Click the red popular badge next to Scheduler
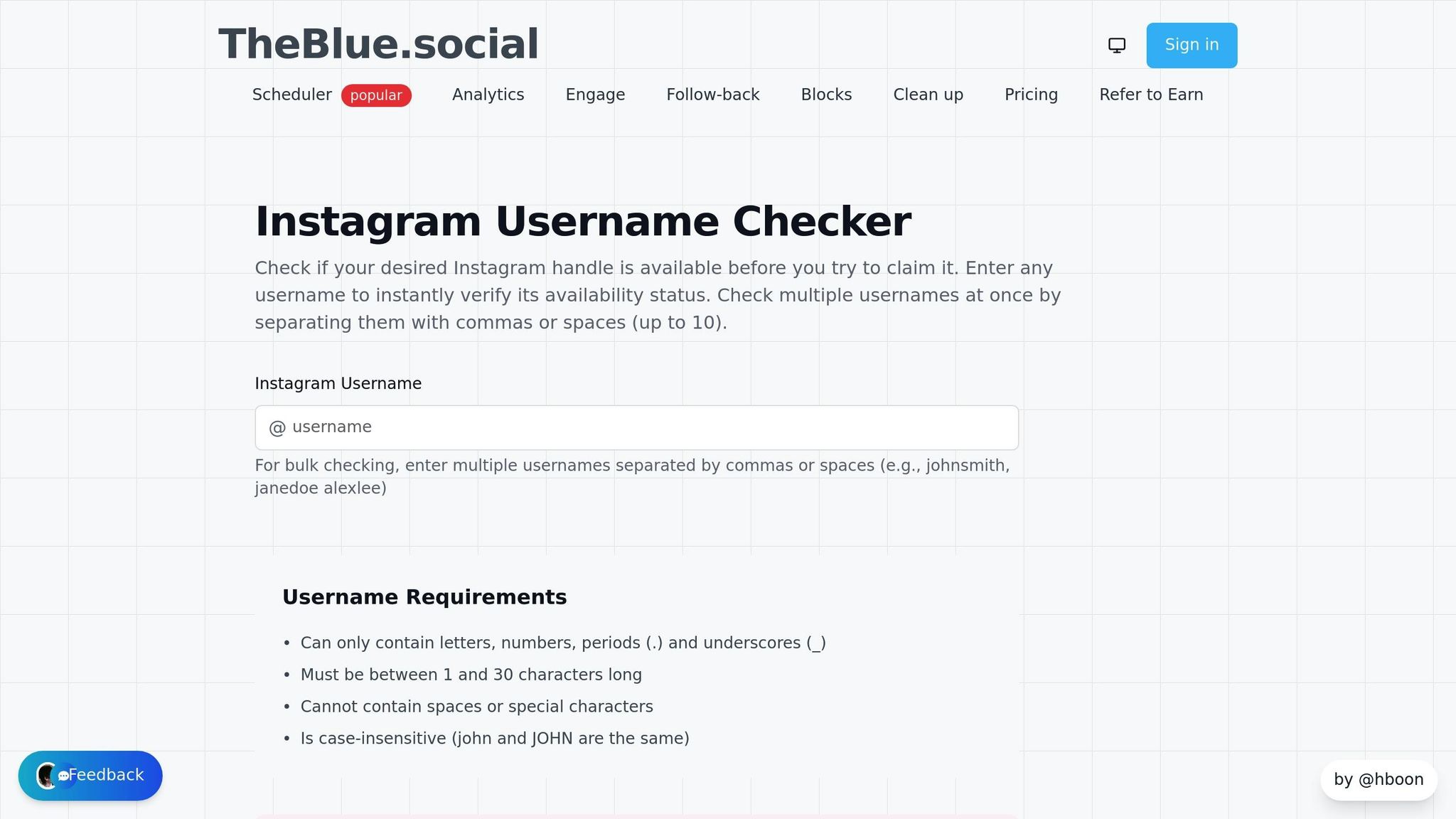The height and width of the screenshot is (819, 1456). (376, 95)
